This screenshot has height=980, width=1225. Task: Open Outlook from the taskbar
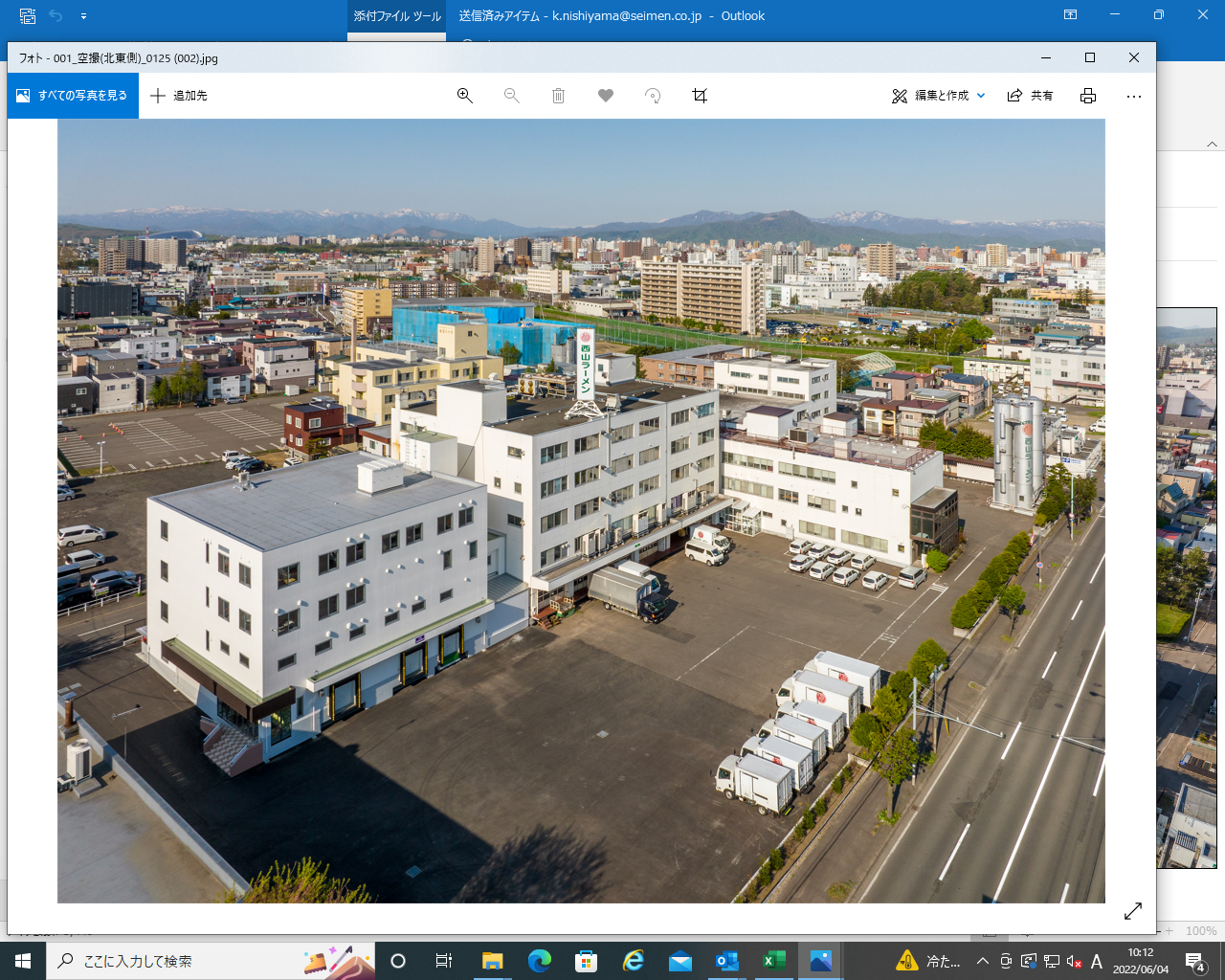(727, 961)
